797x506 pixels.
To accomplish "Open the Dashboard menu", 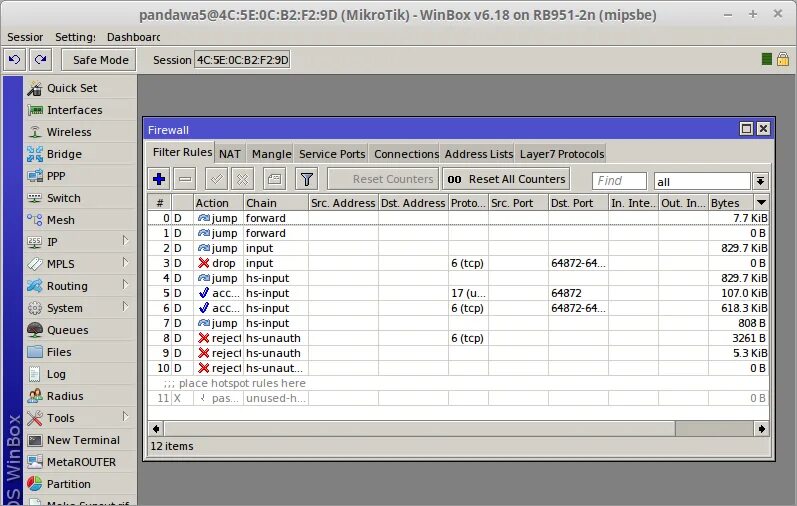I will [x=133, y=37].
